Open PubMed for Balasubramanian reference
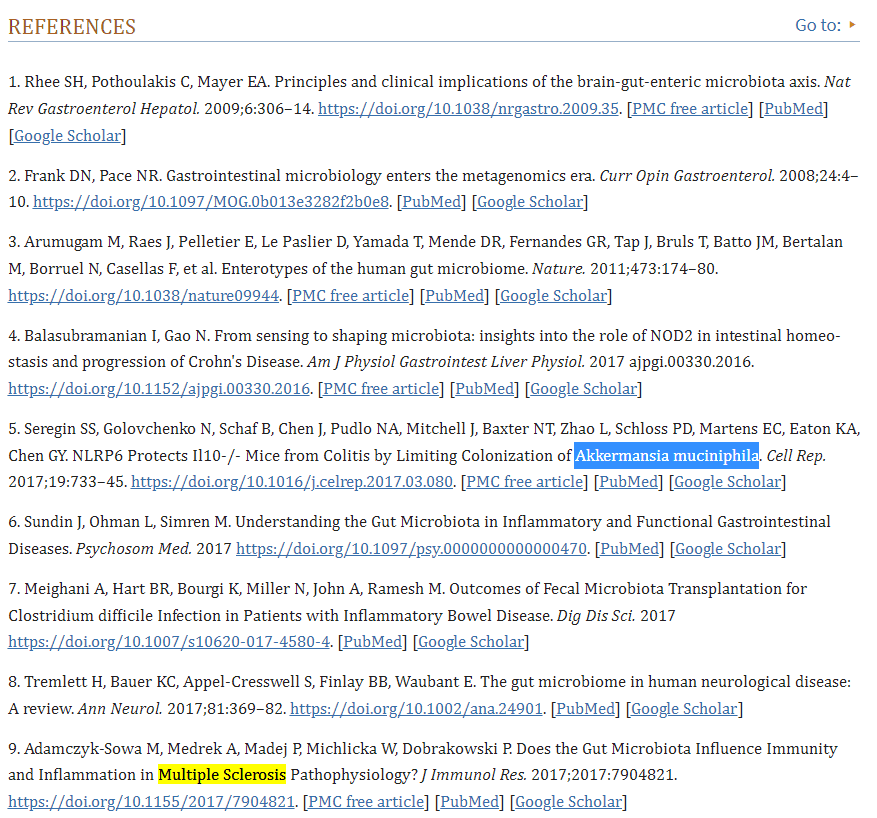The image size is (877, 818). click(x=485, y=389)
